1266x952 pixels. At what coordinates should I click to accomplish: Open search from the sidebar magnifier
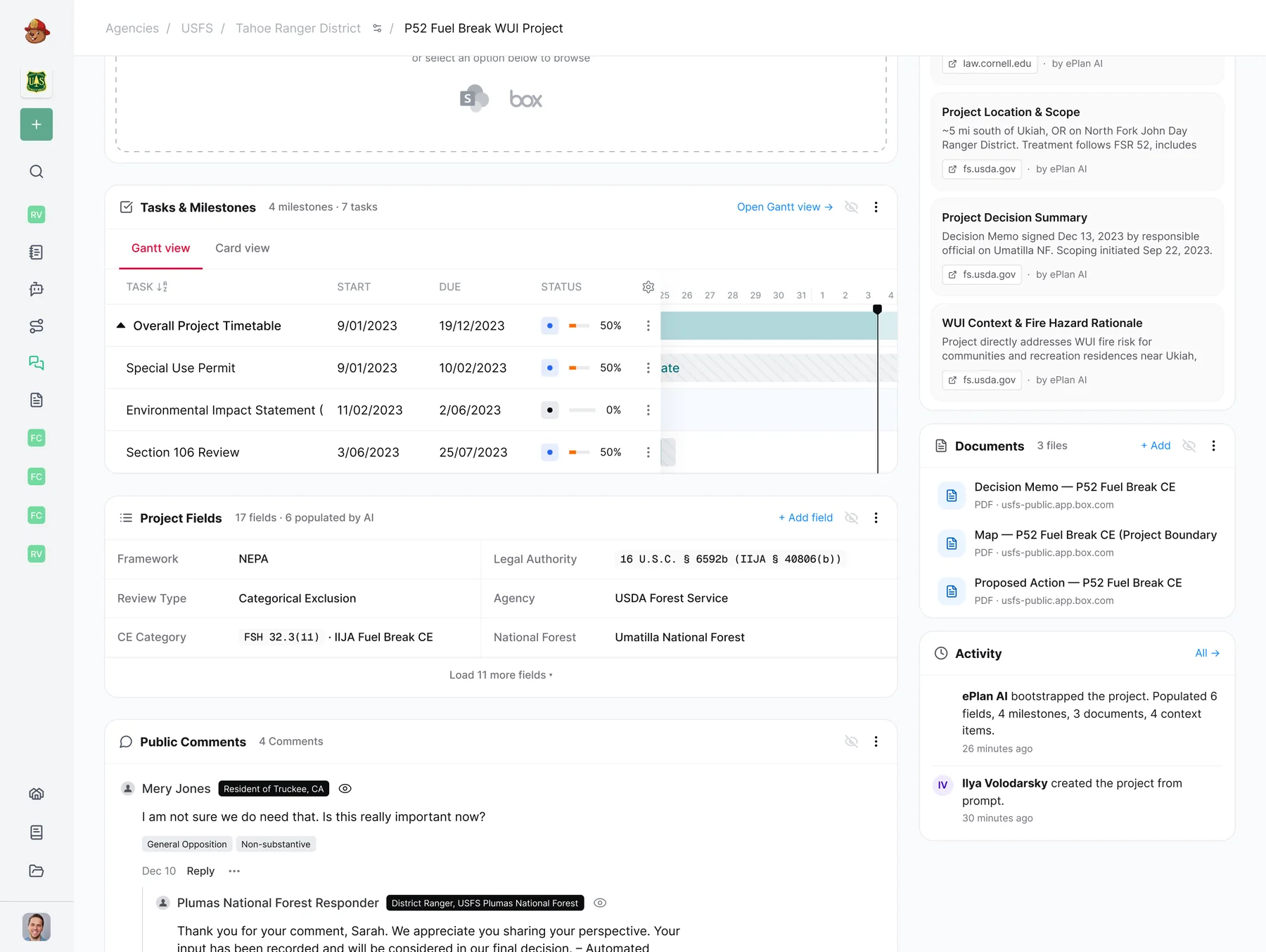point(37,172)
